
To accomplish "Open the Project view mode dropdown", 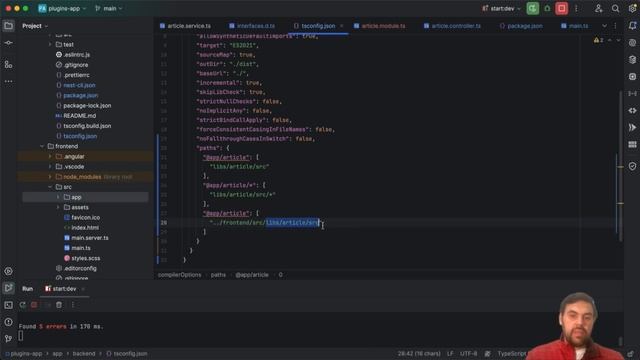I will pos(35,26).
